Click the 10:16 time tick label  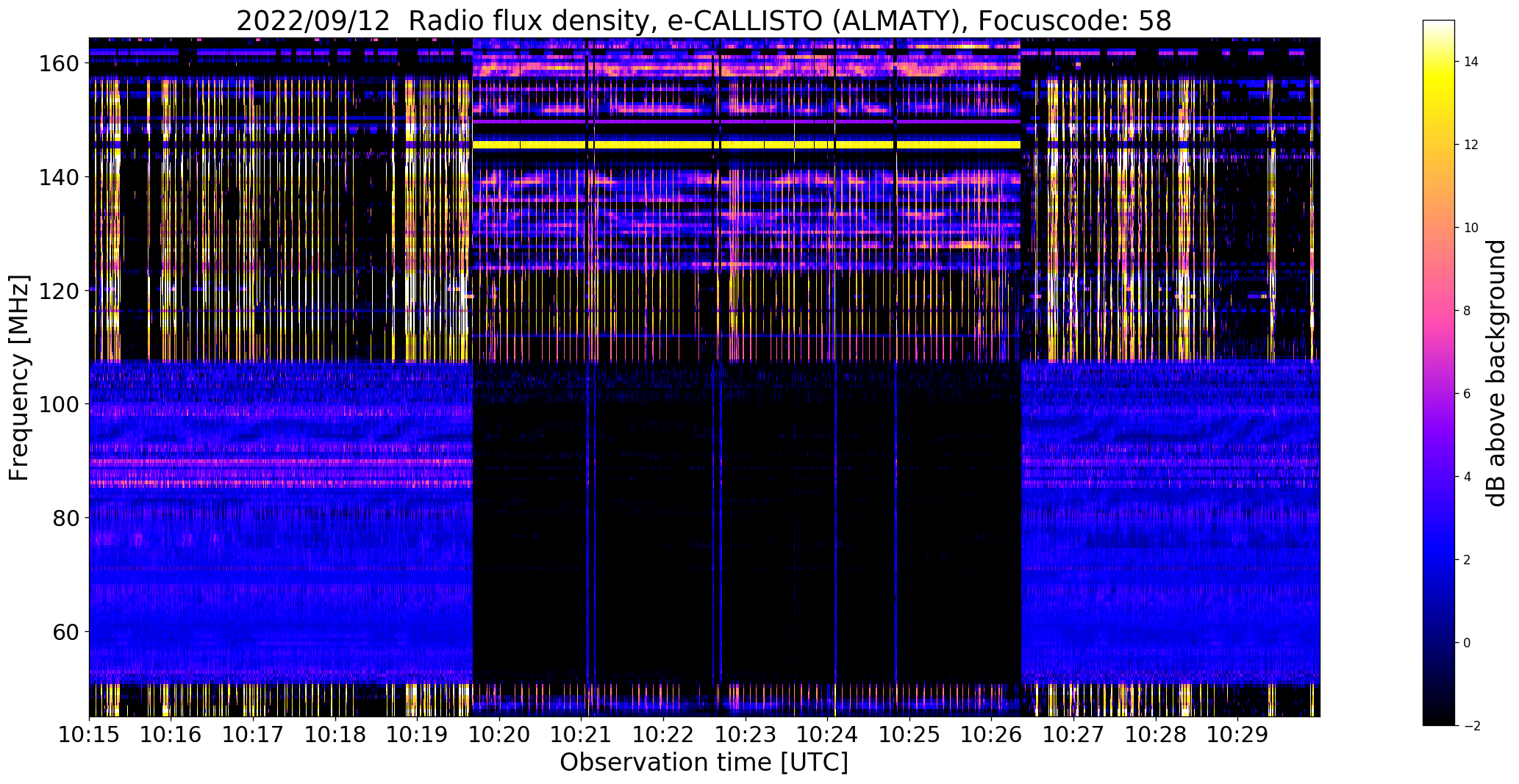point(171,733)
